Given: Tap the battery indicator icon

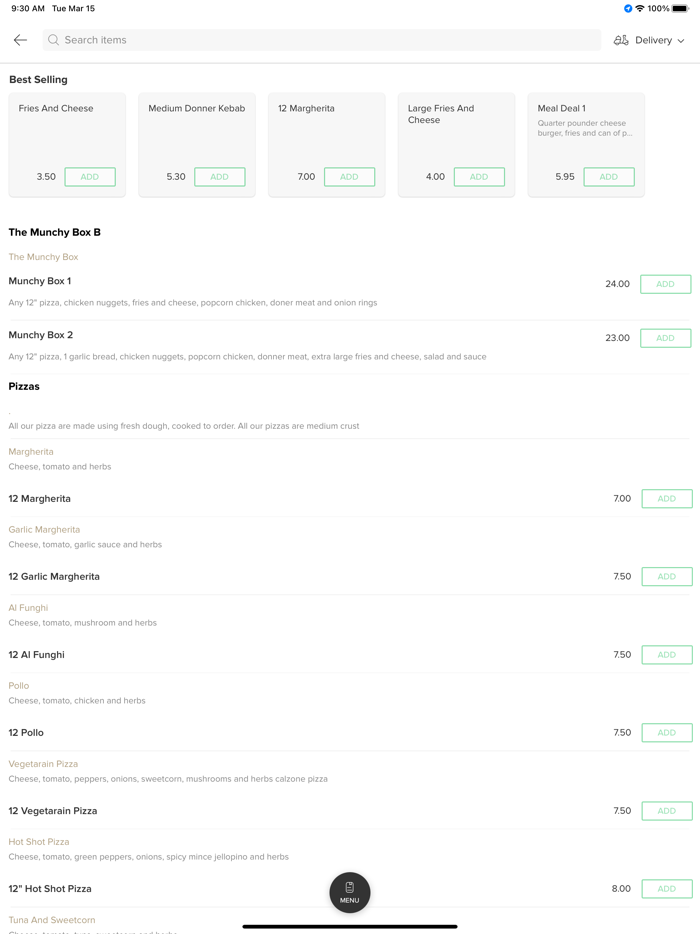Looking at the screenshot, I should (x=681, y=9).
